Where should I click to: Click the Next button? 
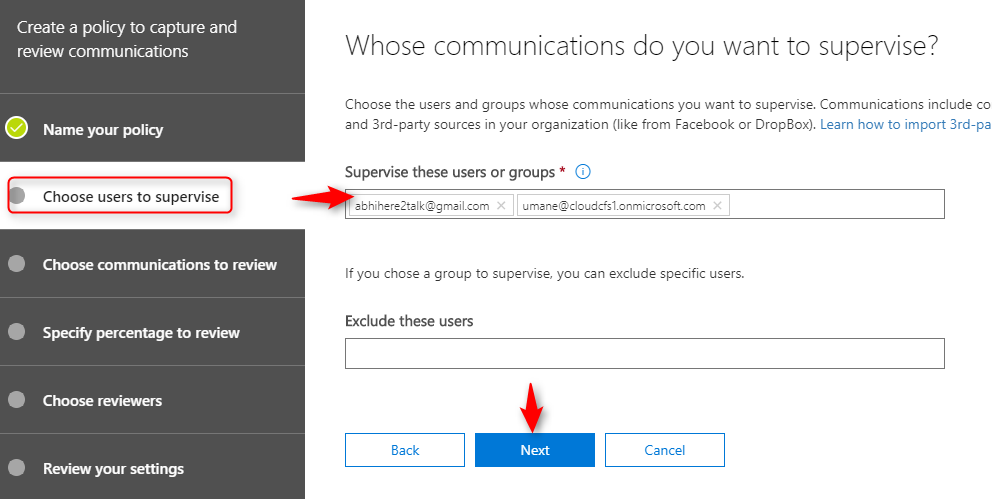click(x=535, y=450)
